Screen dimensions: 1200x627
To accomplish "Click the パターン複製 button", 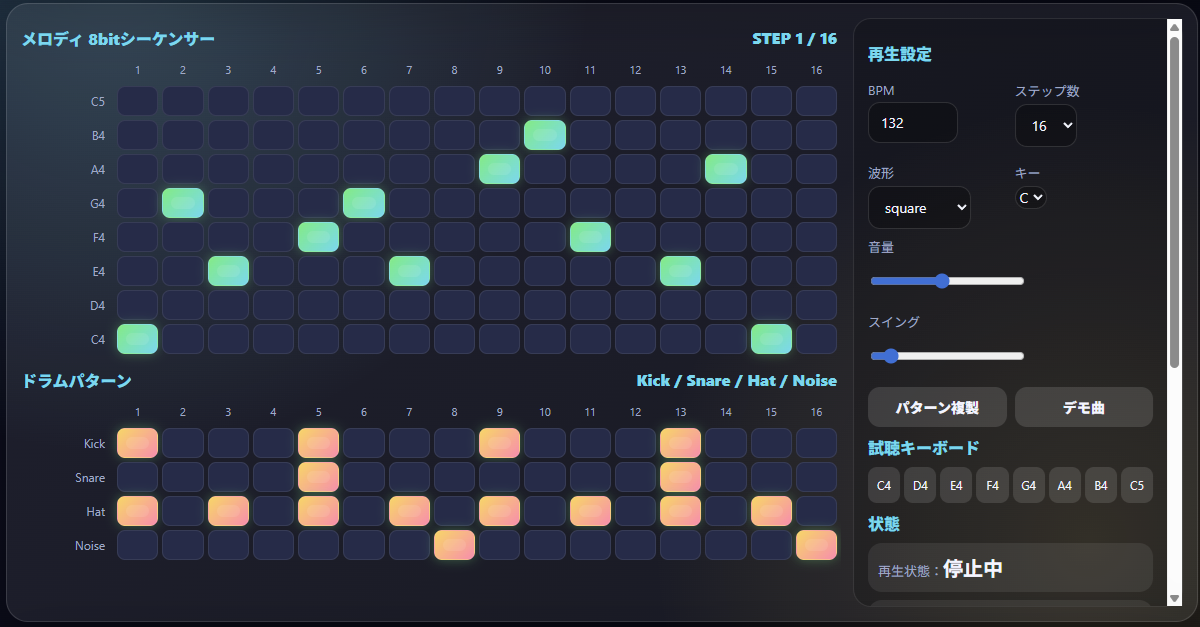I will tap(937, 408).
